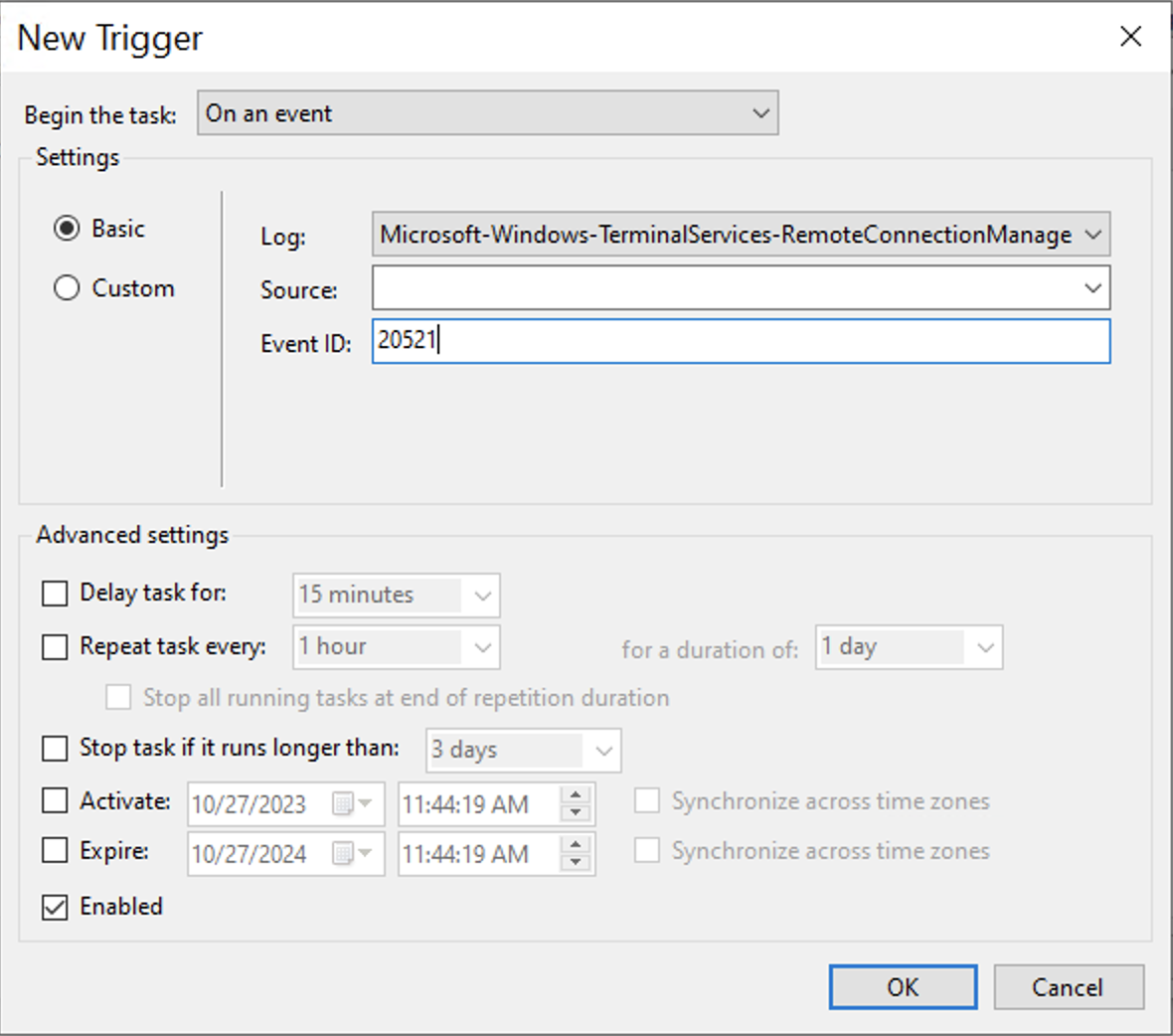Open the Begin the task dropdown
The image size is (1173, 1036).
[487, 113]
